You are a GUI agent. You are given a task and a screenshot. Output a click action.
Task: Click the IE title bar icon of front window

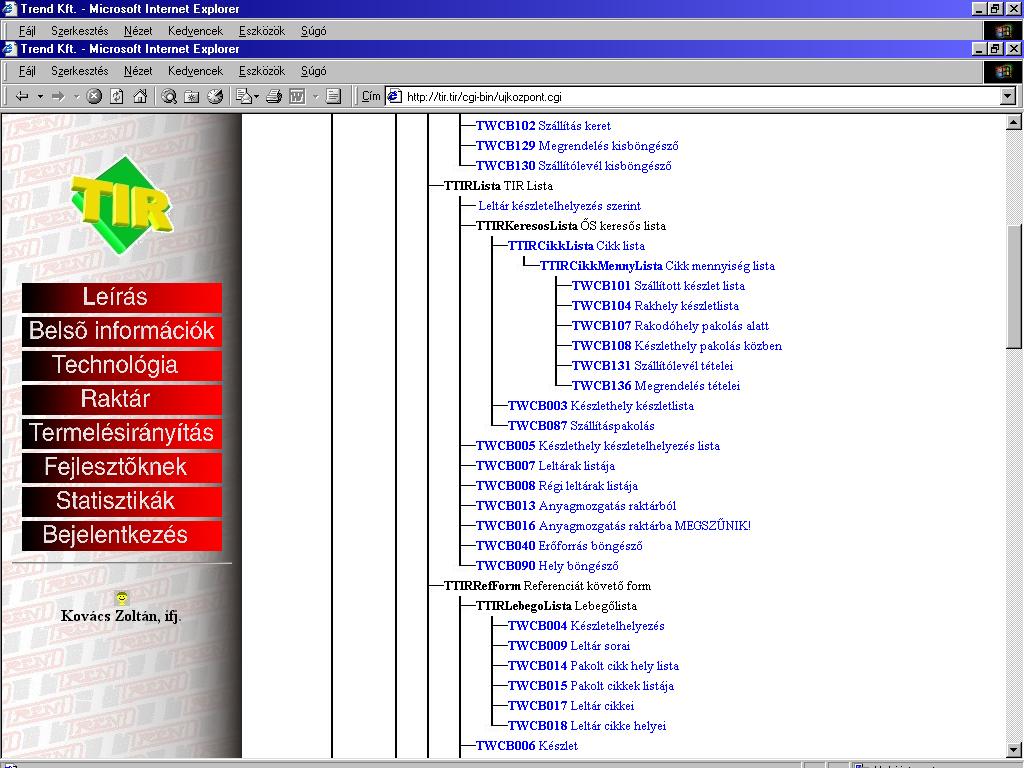[x=9, y=48]
